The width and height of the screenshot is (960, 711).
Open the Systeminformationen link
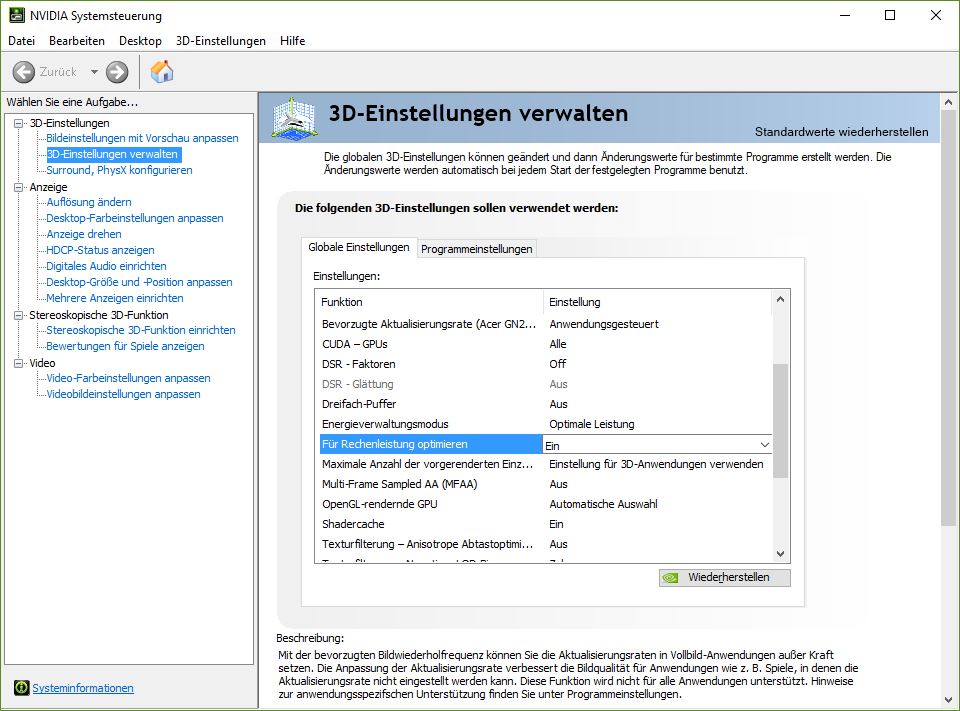pos(83,688)
